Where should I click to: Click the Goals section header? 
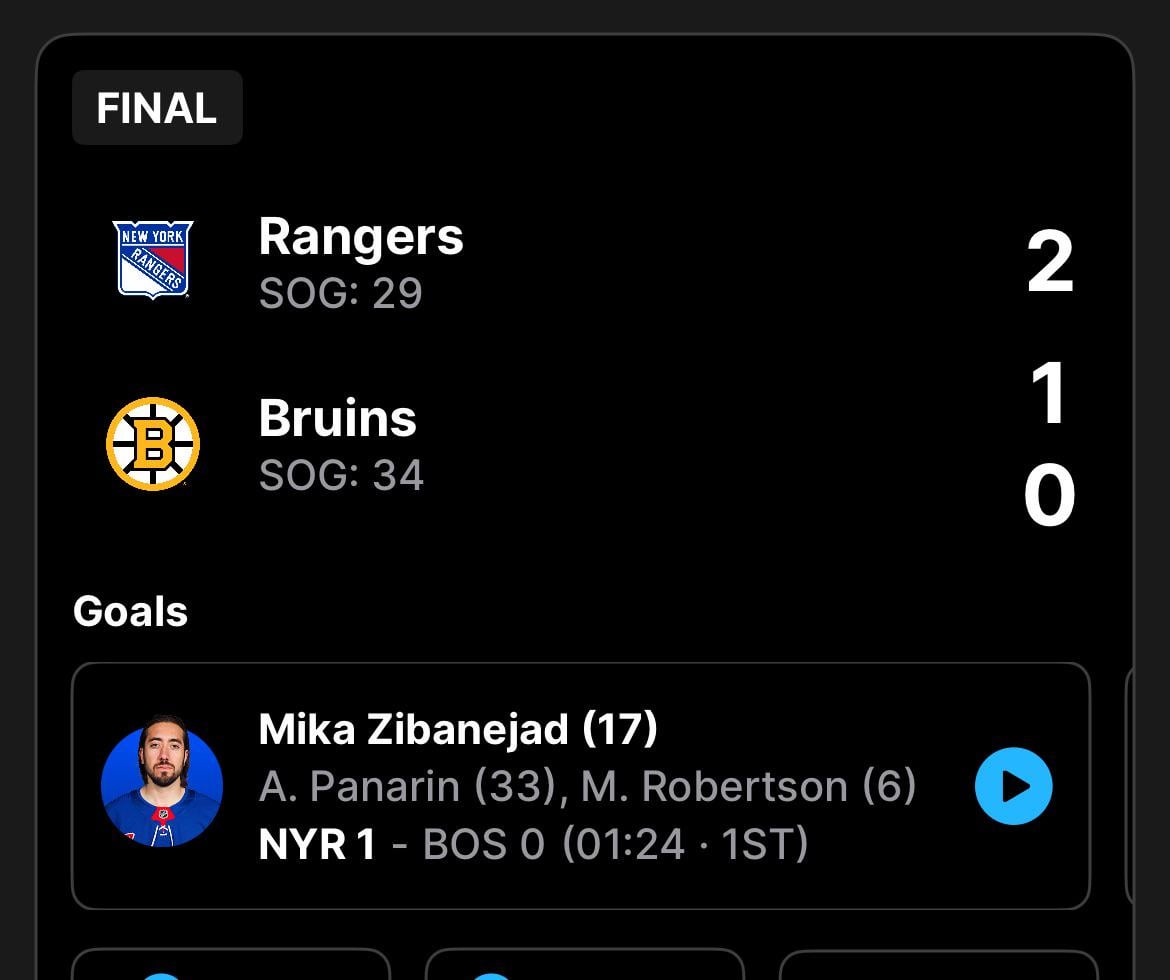pyautogui.click(x=130, y=611)
